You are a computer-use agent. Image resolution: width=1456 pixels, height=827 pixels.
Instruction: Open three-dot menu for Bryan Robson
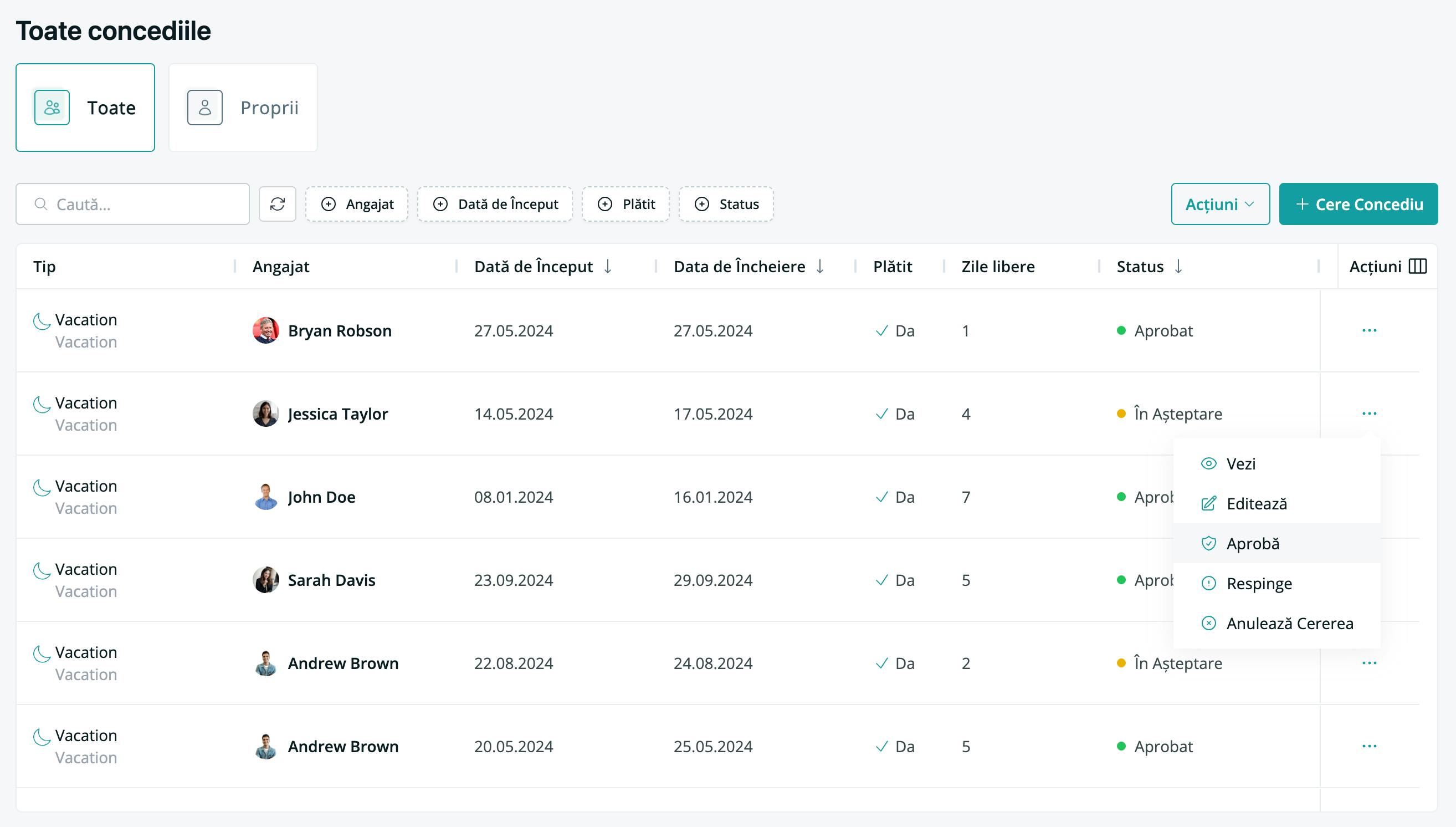(1369, 330)
